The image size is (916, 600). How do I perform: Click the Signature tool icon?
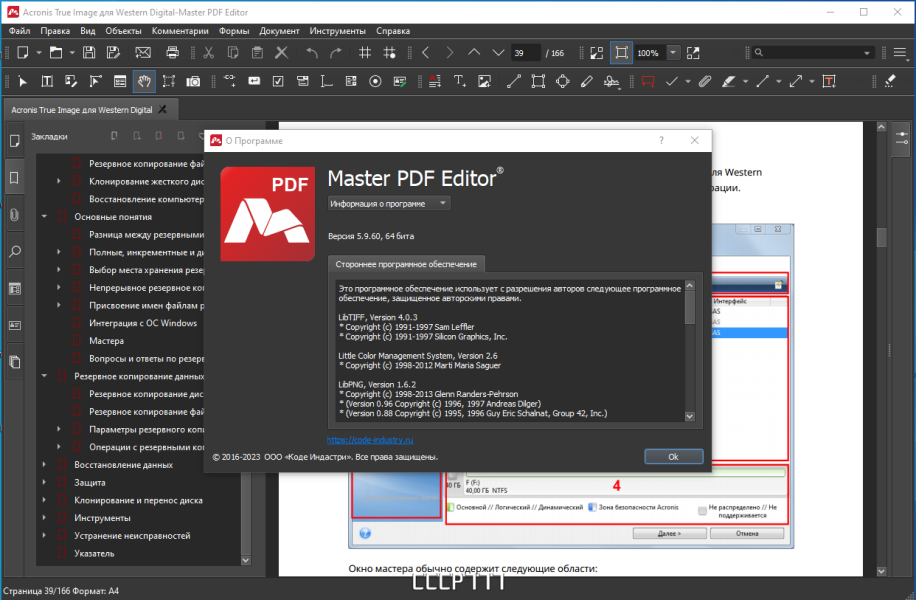[612, 81]
